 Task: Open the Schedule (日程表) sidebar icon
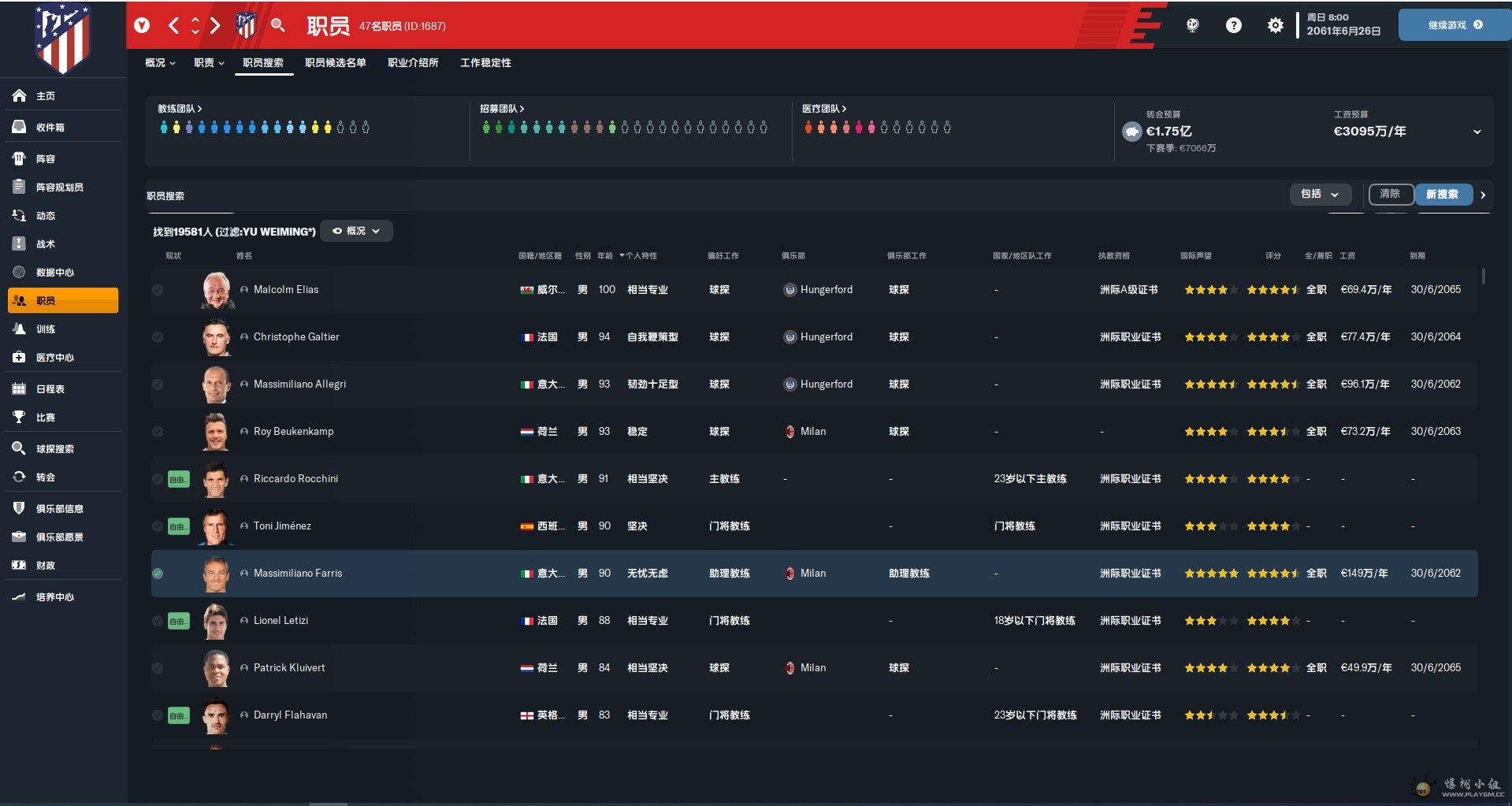coord(19,388)
